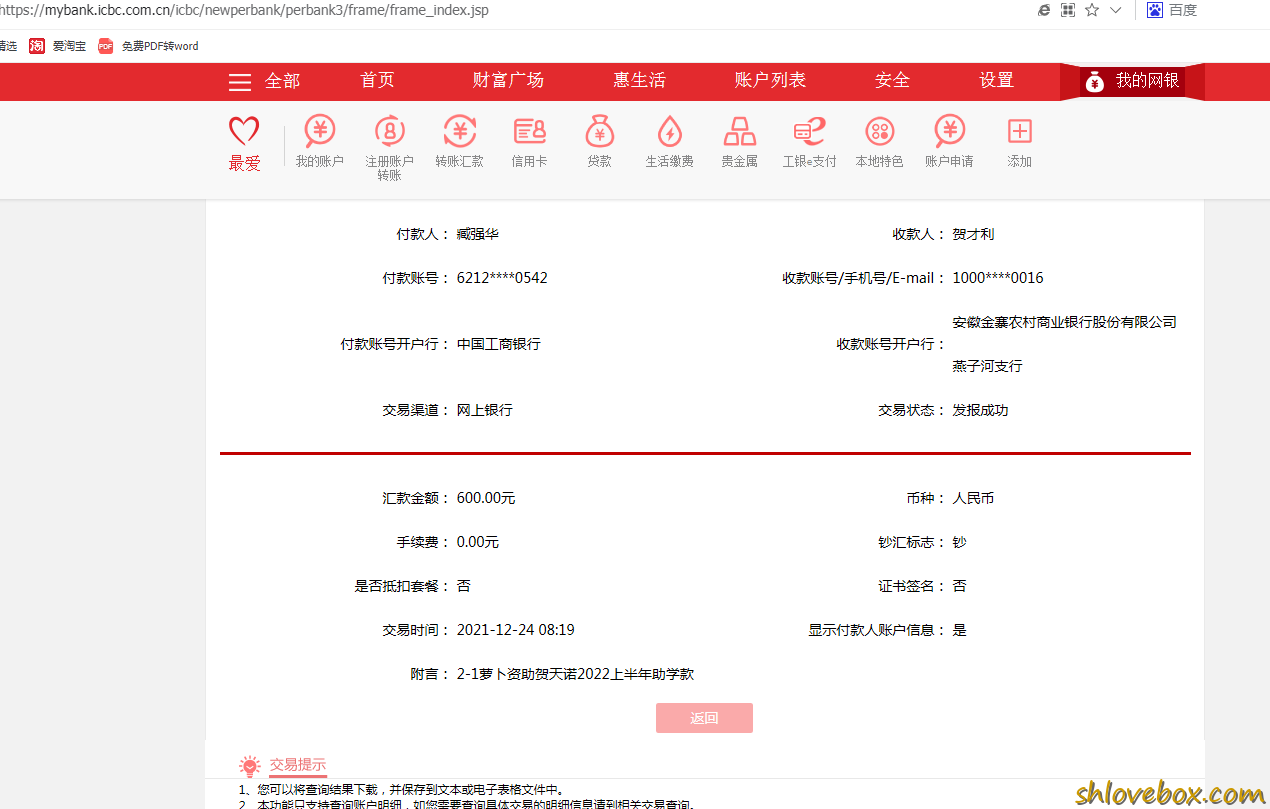Click the IE compatibility mode icon
1270x809 pixels.
(x=1044, y=10)
